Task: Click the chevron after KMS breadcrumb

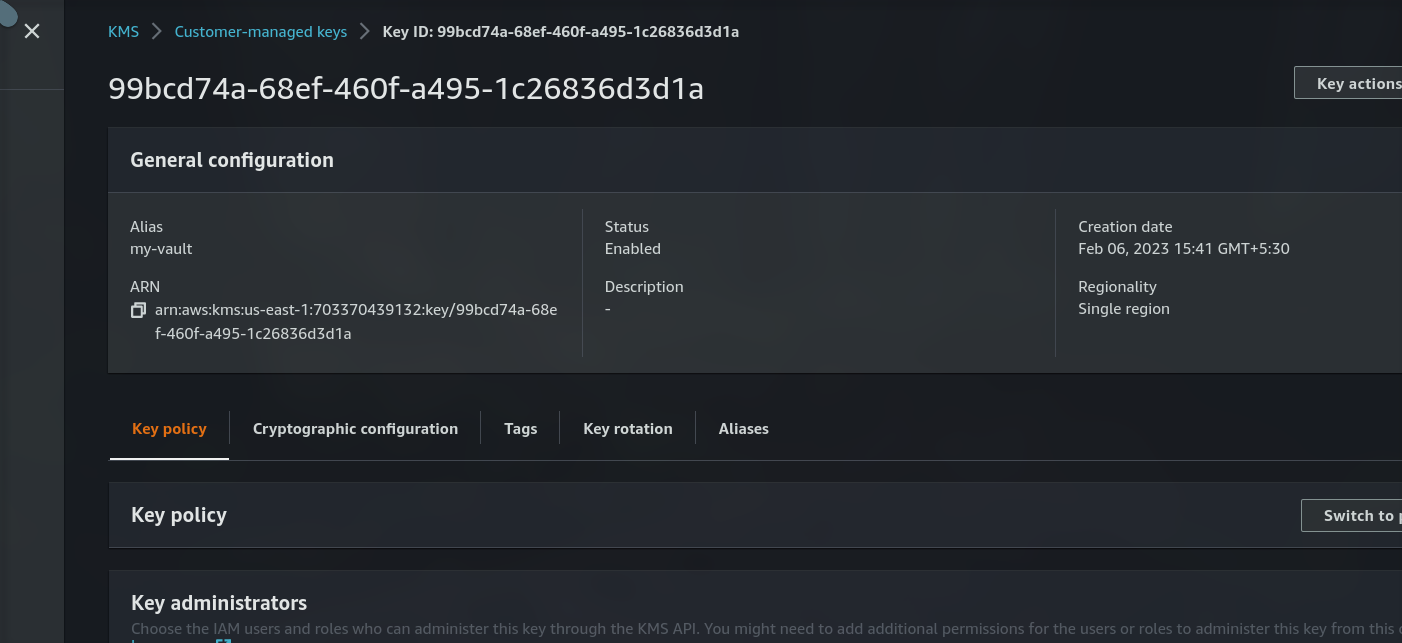Action: pyautogui.click(x=157, y=32)
